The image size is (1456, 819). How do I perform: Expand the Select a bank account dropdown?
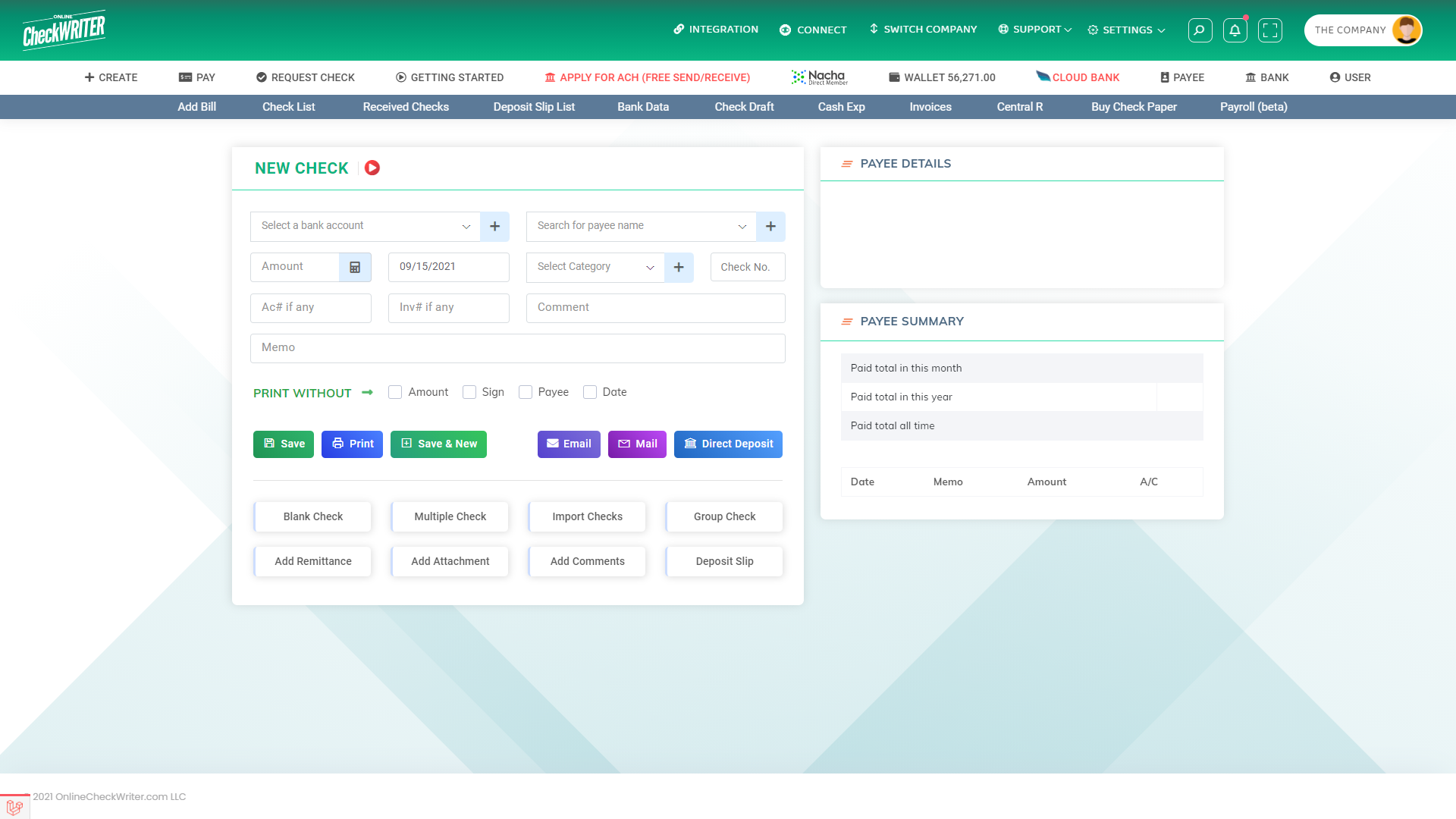click(x=365, y=226)
